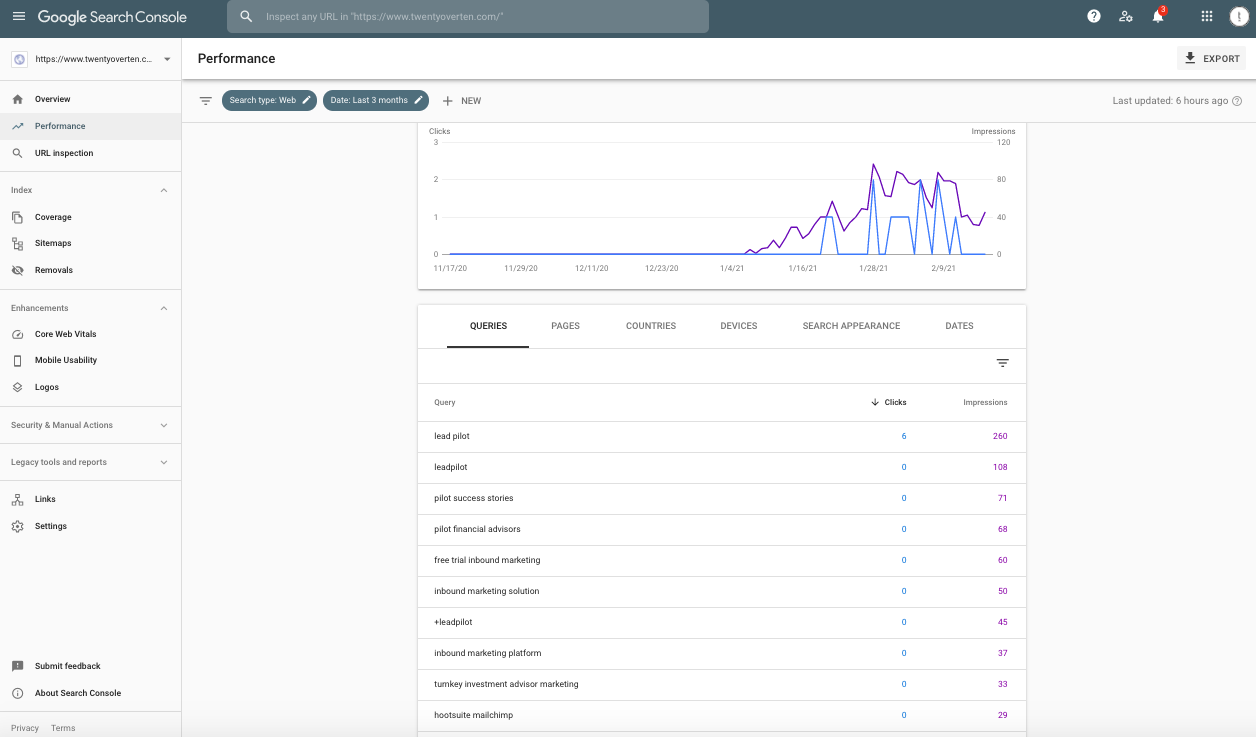Collapse the Index section

[163, 190]
